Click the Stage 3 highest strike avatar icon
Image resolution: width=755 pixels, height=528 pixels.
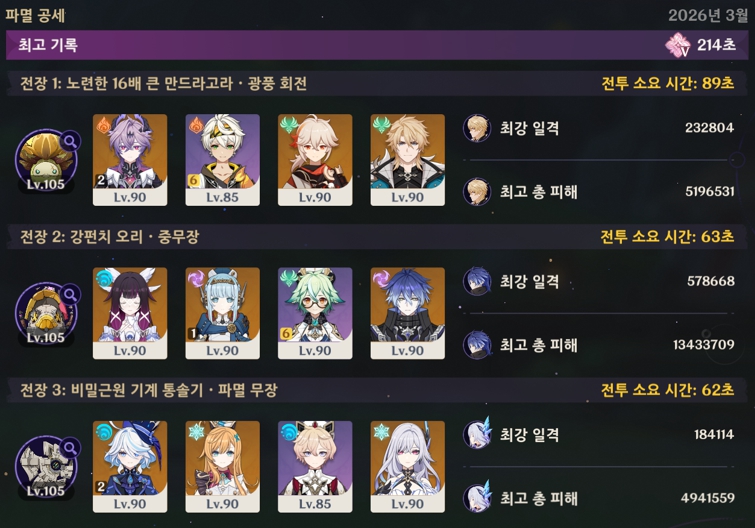tap(477, 434)
